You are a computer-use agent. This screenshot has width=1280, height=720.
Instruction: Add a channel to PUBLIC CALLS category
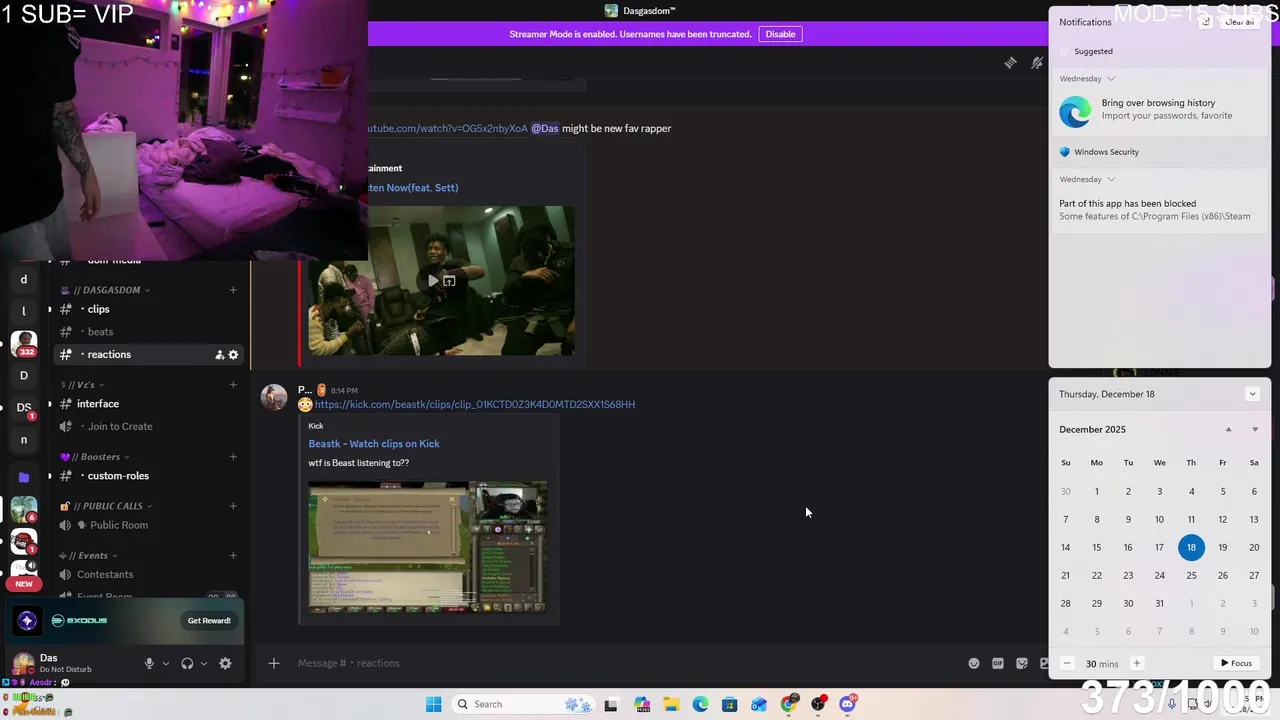(233, 506)
